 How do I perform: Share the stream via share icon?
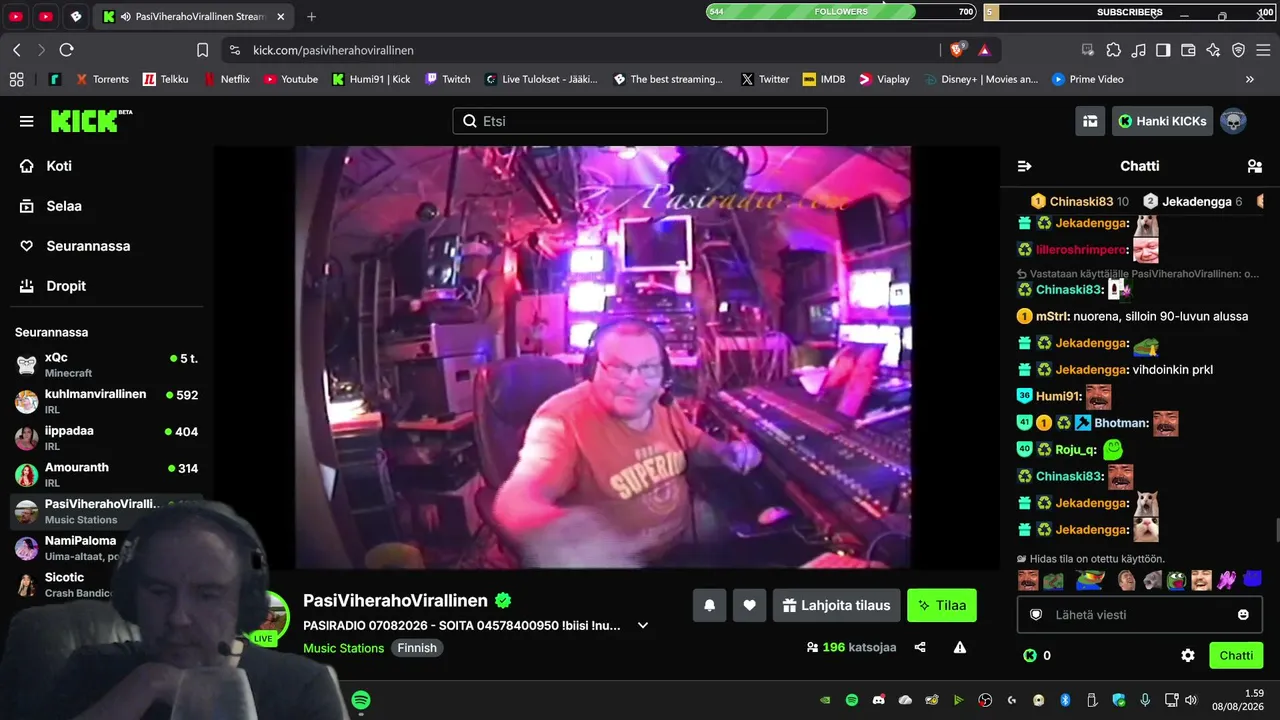920,647
